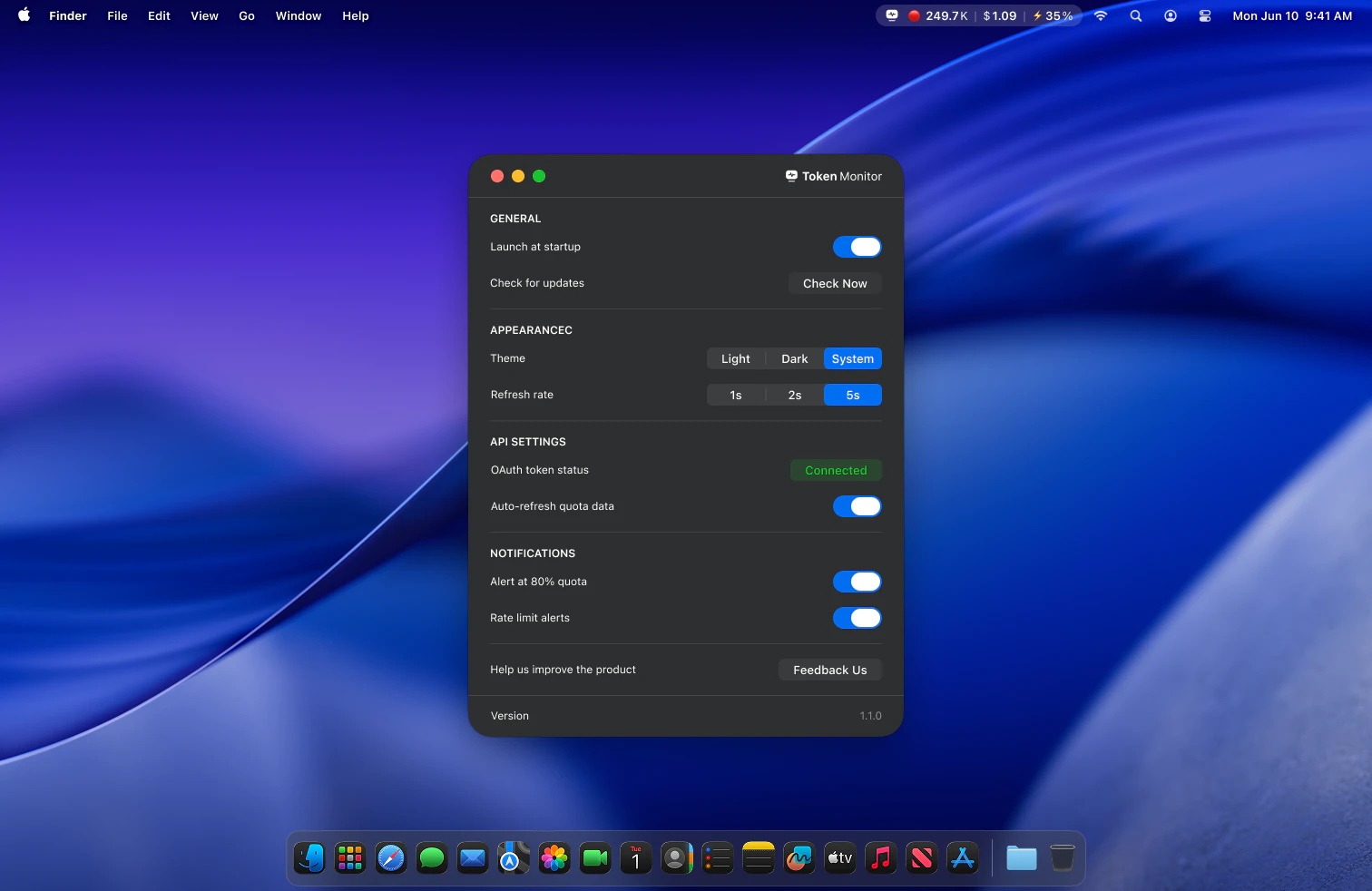Click the battery percentage status icon
1372x891 pixels.
[x=1053, y=15]
